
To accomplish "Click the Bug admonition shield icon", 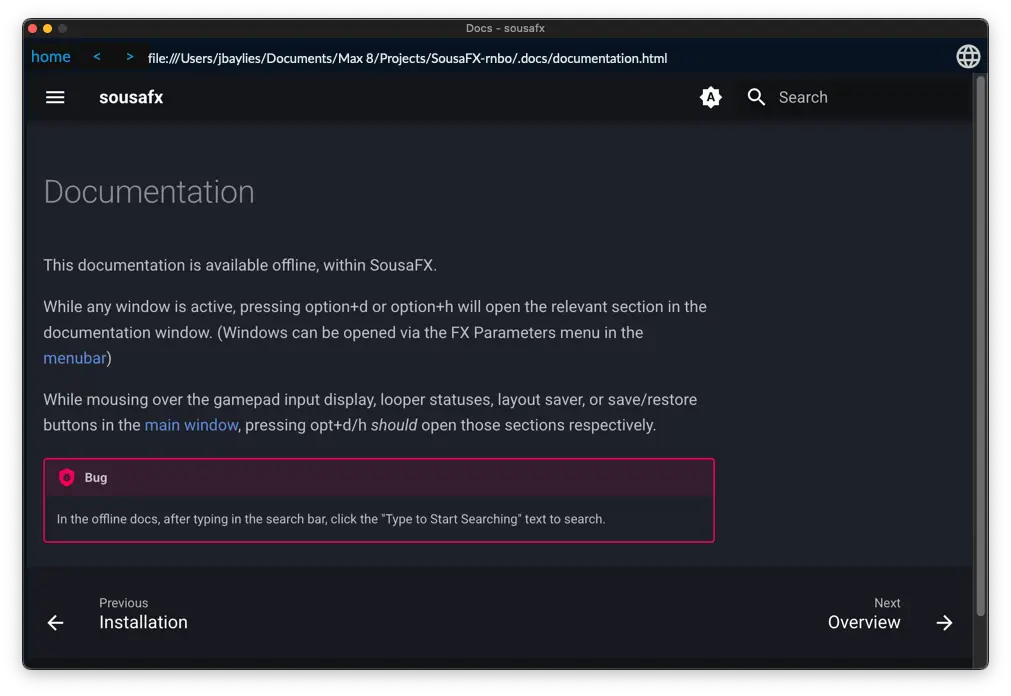I will [67, 477].
